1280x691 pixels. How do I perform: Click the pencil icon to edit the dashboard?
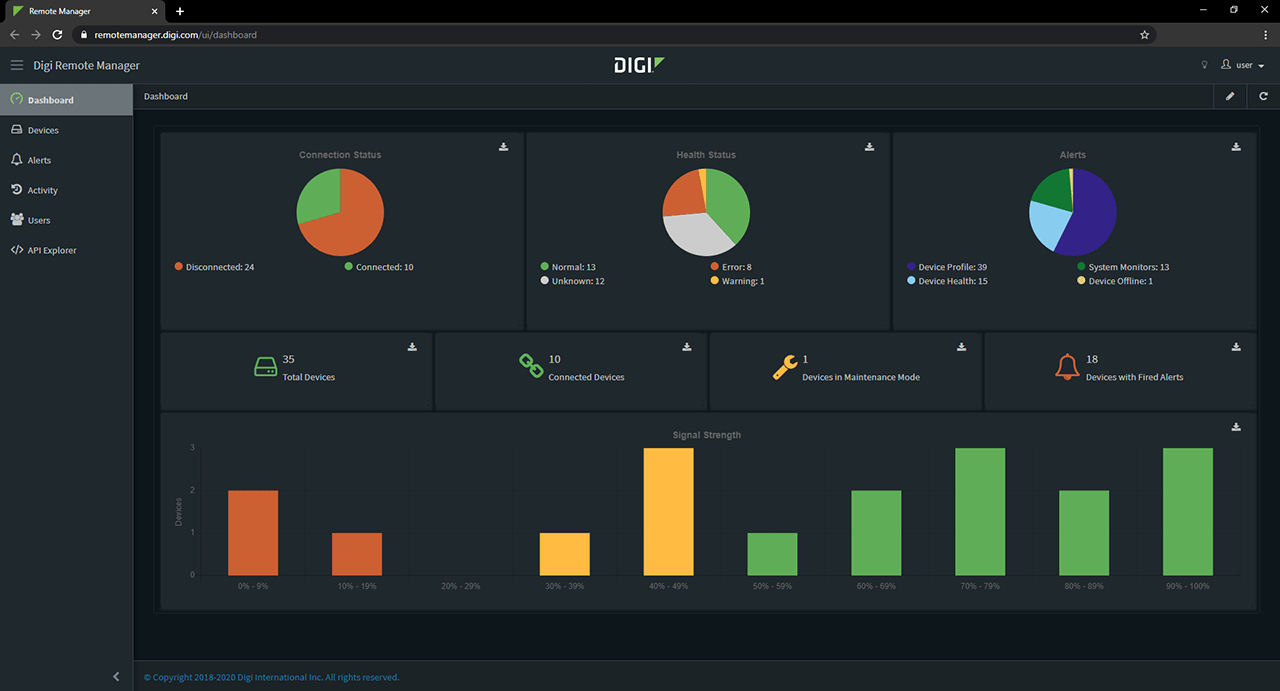pyautogui.click(x=1230, y=96)
